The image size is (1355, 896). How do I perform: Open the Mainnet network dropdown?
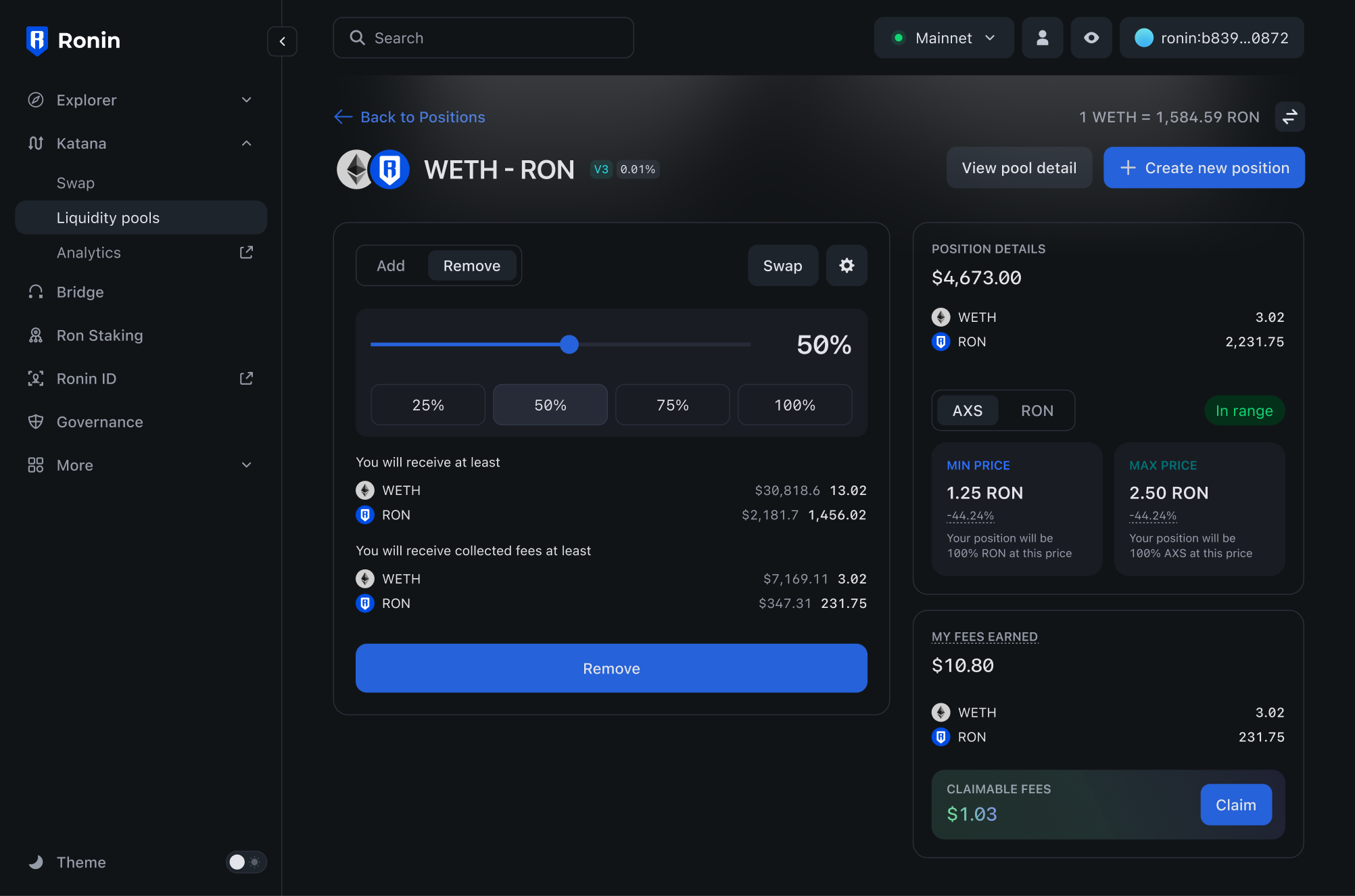click(944, 37)
